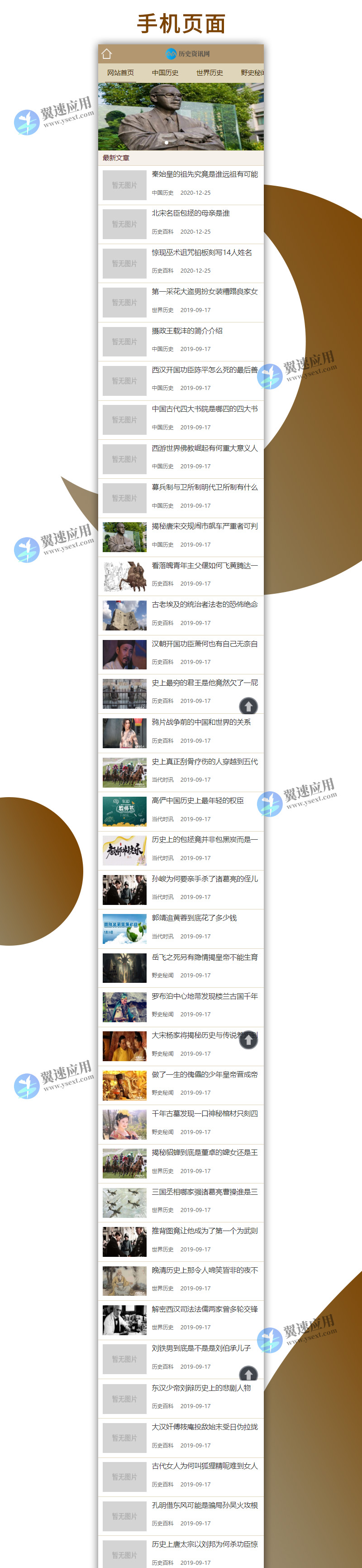
Task: Click placeholder image of 摄政王载沣 article
Action: pyautogui.click(x=124, y=341)
